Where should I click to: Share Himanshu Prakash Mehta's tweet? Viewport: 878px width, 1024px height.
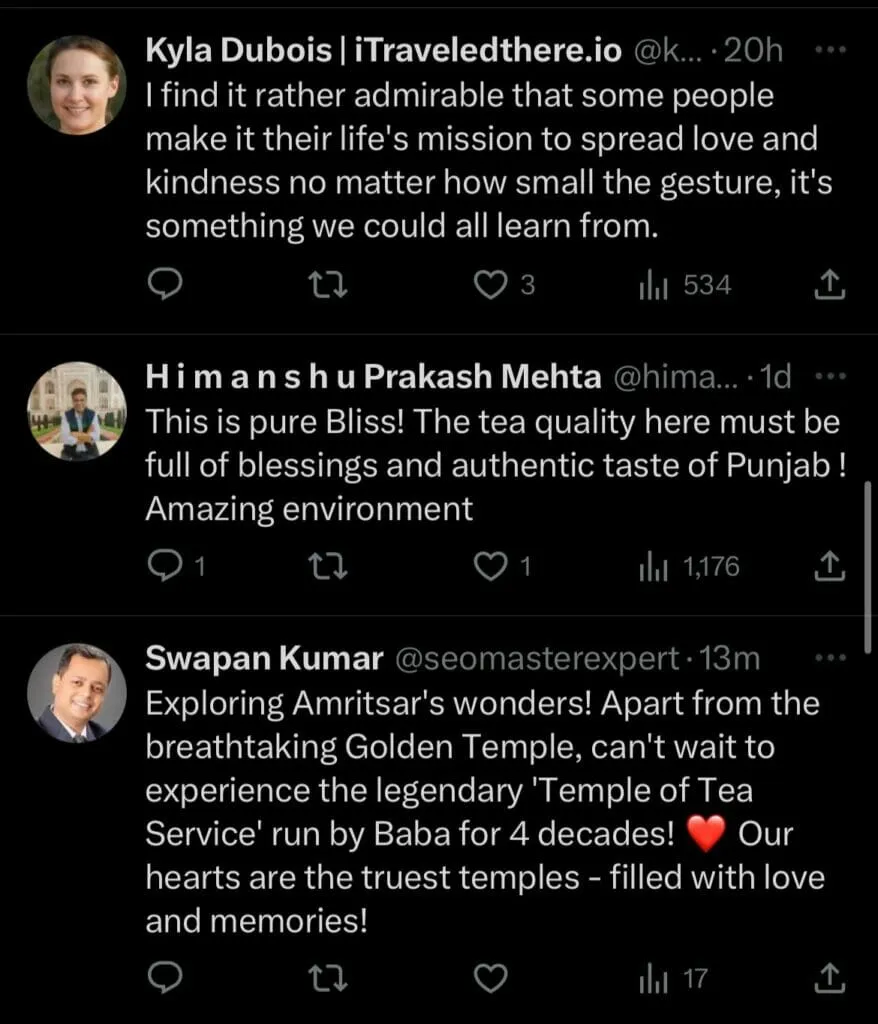(x=830, y=566)
